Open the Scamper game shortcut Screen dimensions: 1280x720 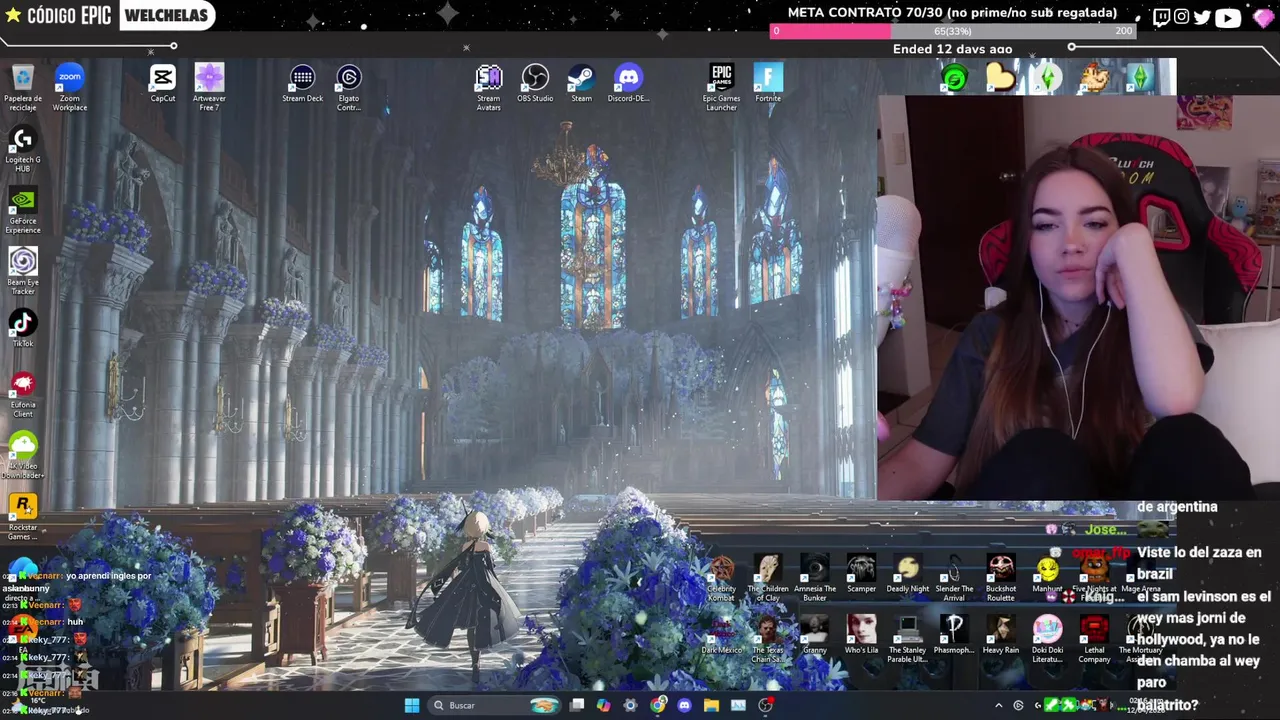coord(861,574)
